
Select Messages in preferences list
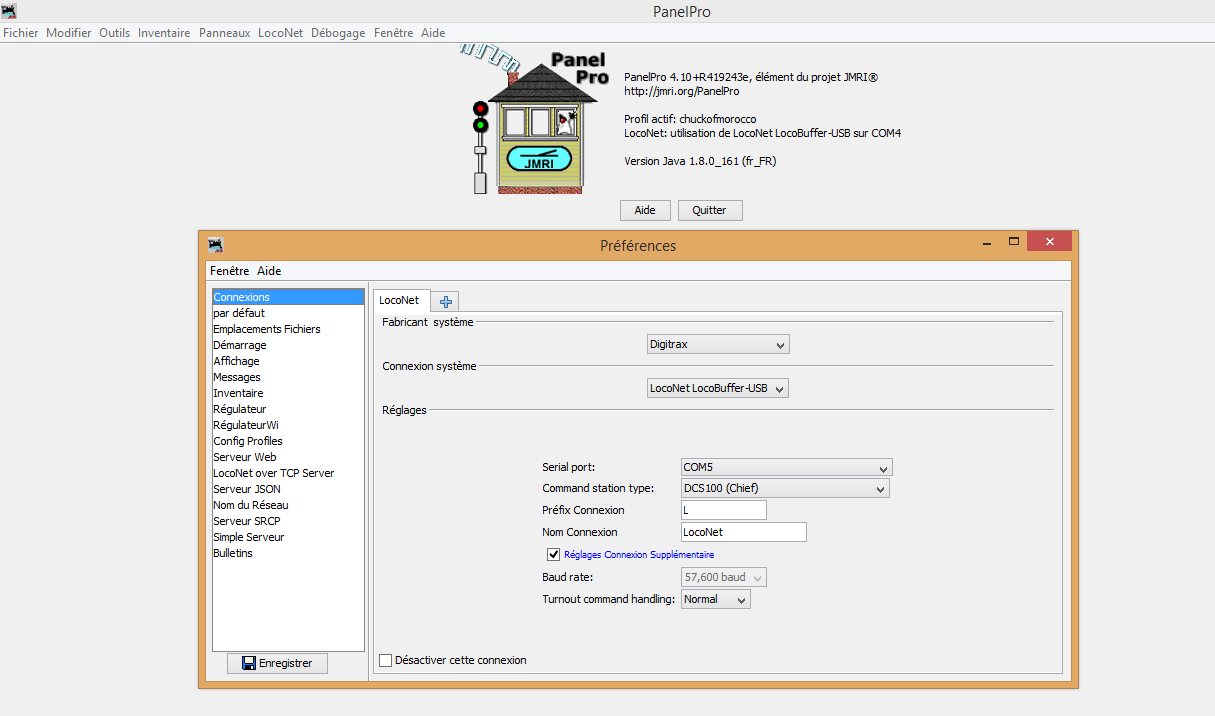coord(288,377)
